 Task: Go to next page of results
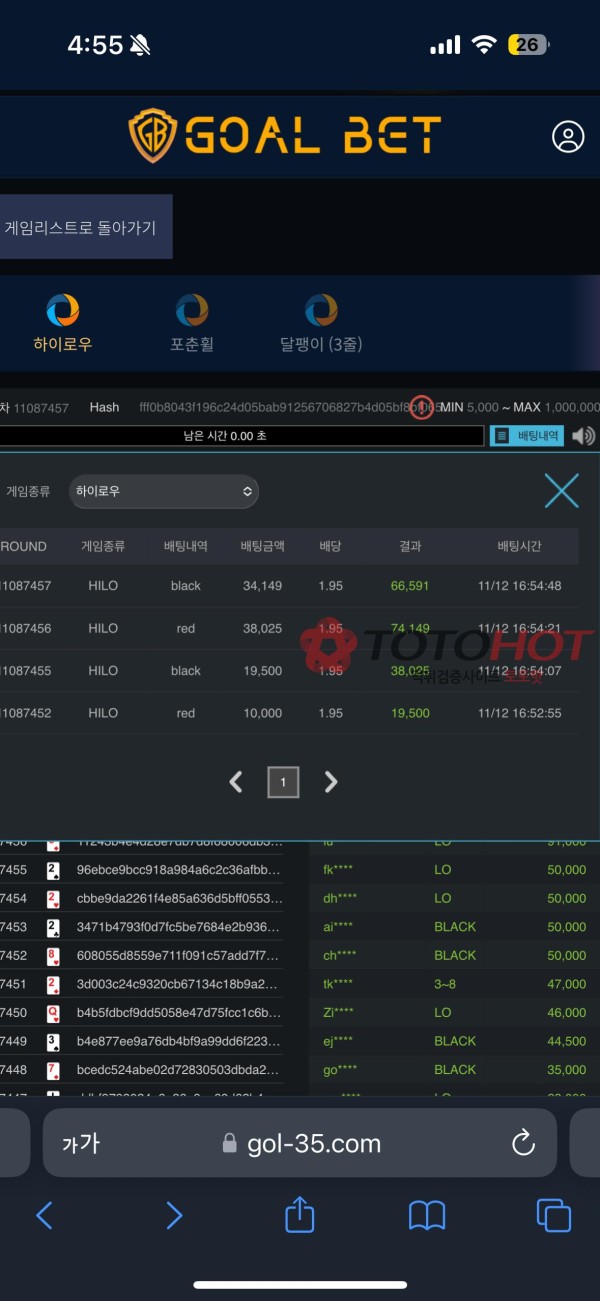click(331, 782)
